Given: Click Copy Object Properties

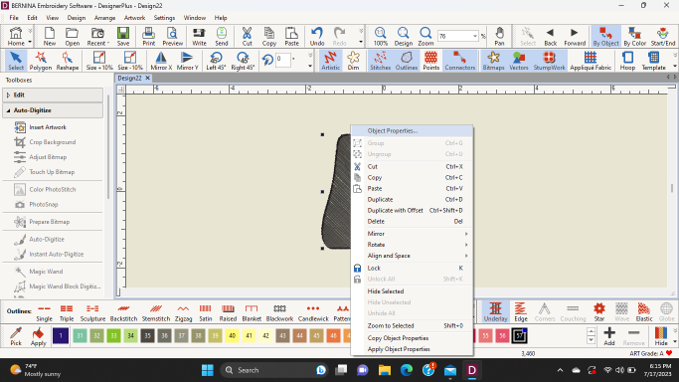Looking at the screenshot, I should click(411, 338).
